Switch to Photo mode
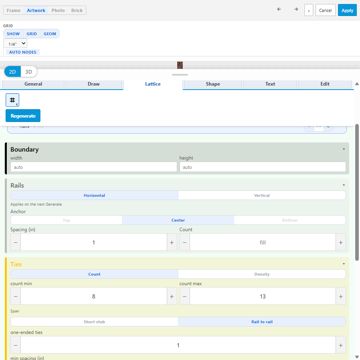This screenshot has height=360, width=360. click(x=58, y=10)
